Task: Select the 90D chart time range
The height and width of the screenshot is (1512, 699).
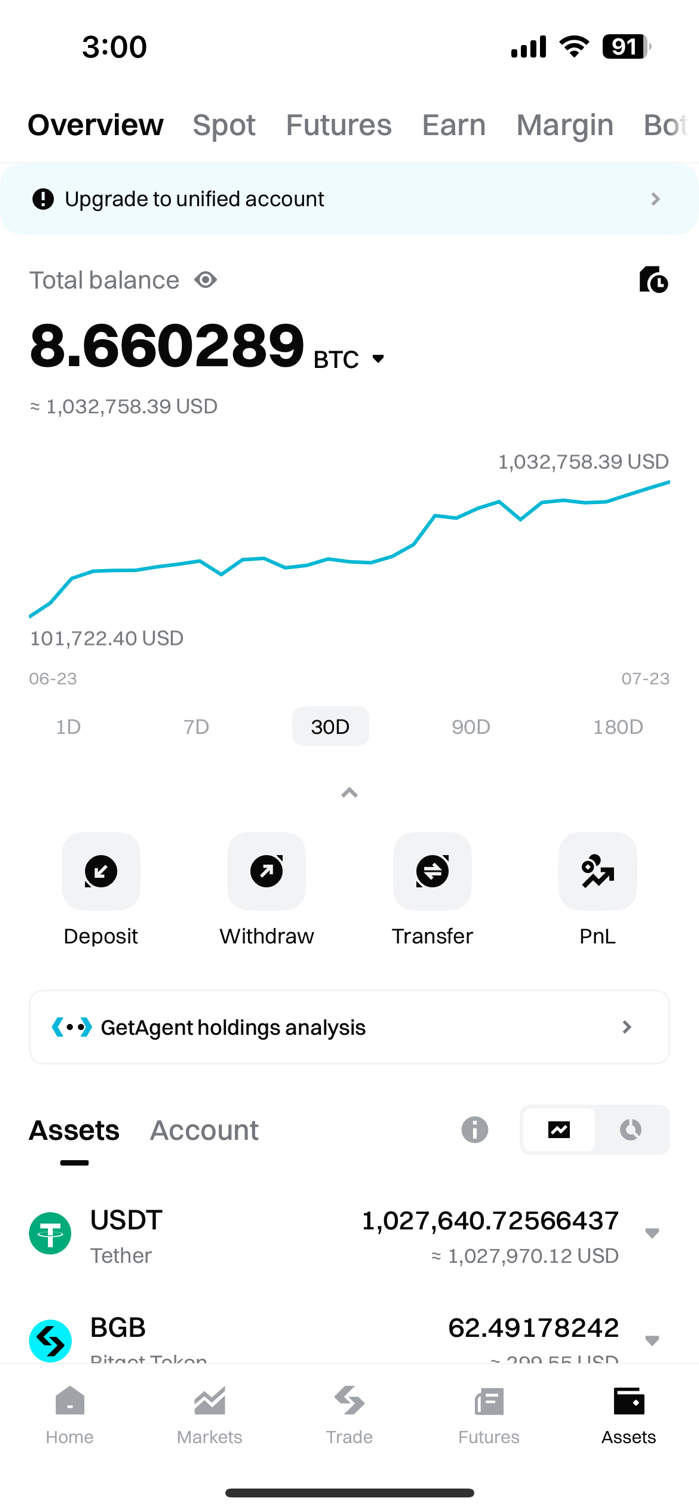Action: point(470,727)
